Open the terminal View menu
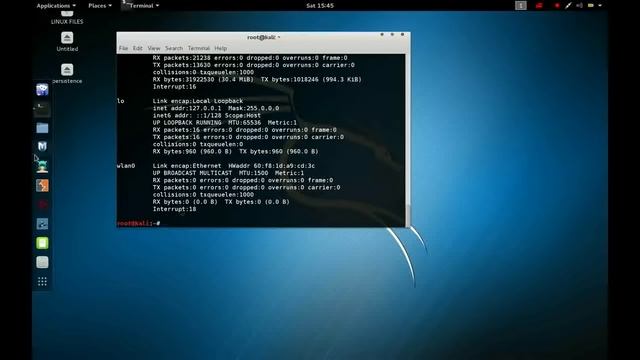The image size is (640, 360). pos(153,48)
